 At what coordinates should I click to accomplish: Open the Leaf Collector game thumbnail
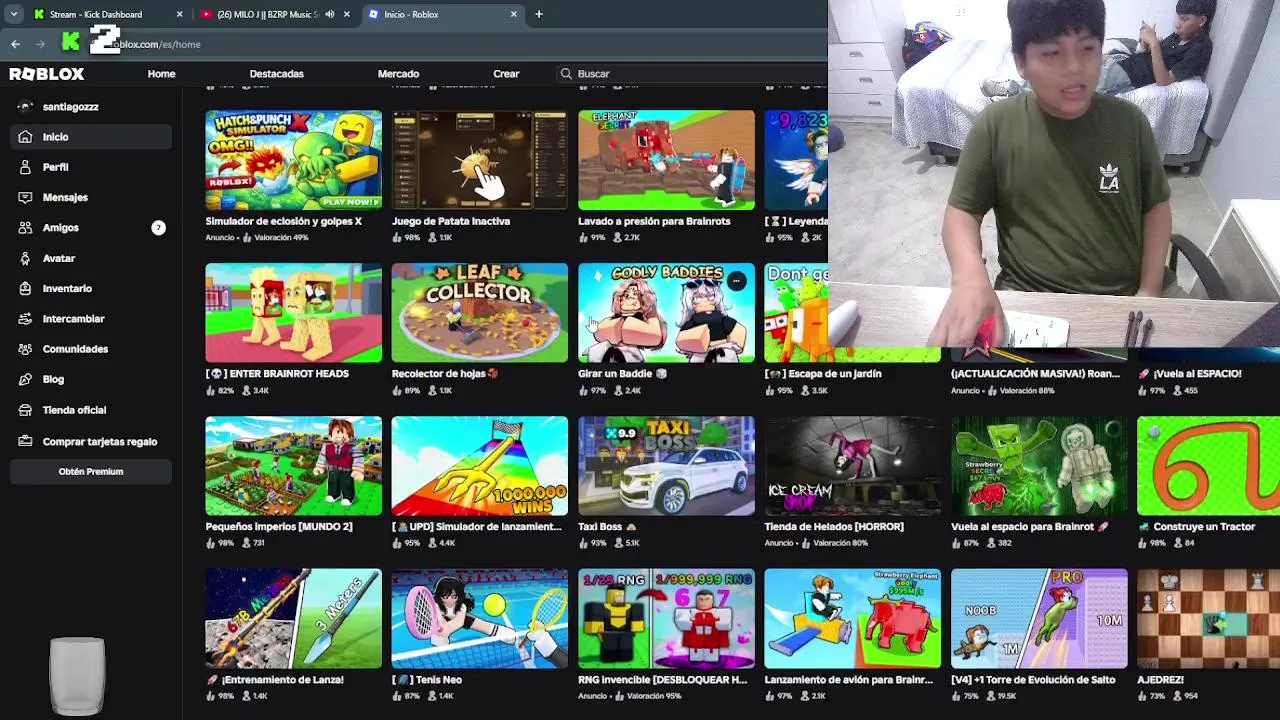480,313
